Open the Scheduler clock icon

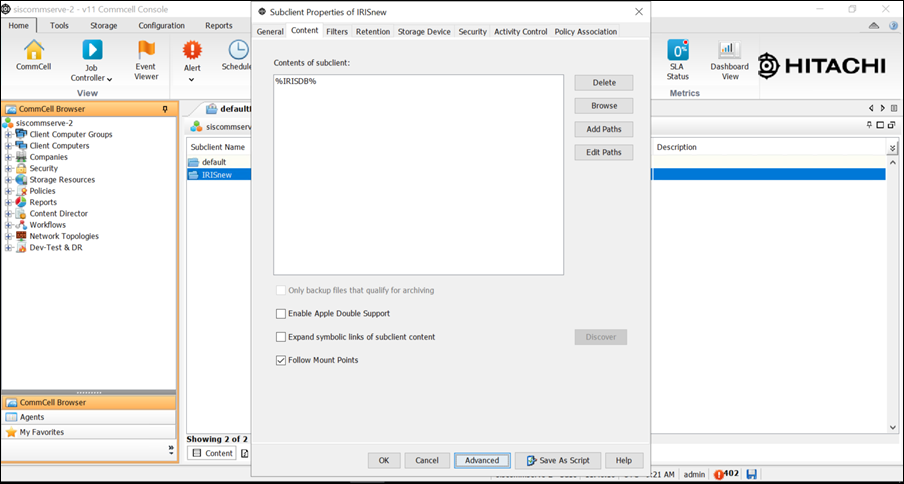[x=238, y=50]
